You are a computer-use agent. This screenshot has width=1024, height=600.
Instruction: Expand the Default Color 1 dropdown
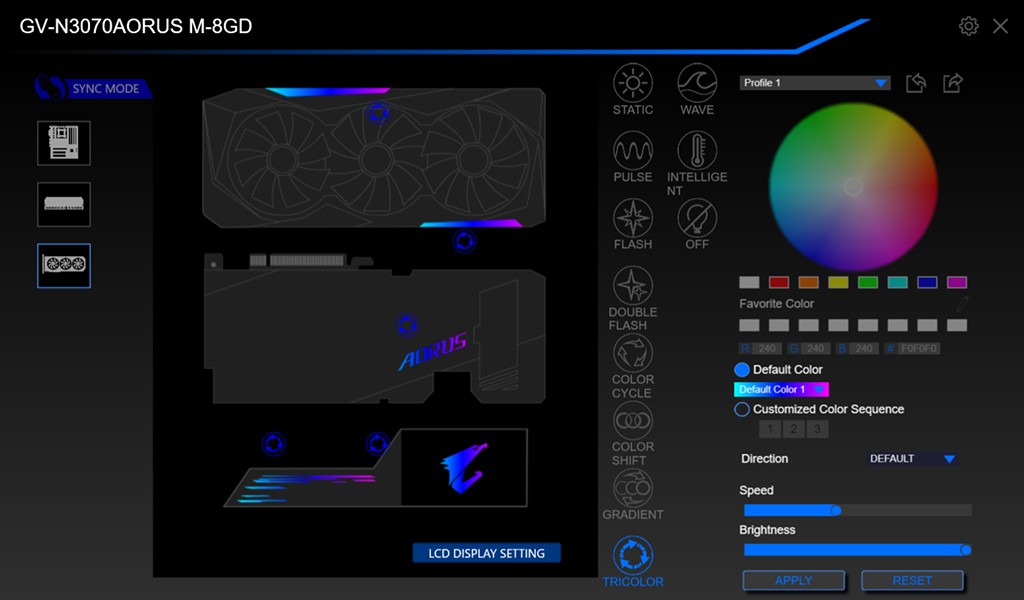[781, 389]
